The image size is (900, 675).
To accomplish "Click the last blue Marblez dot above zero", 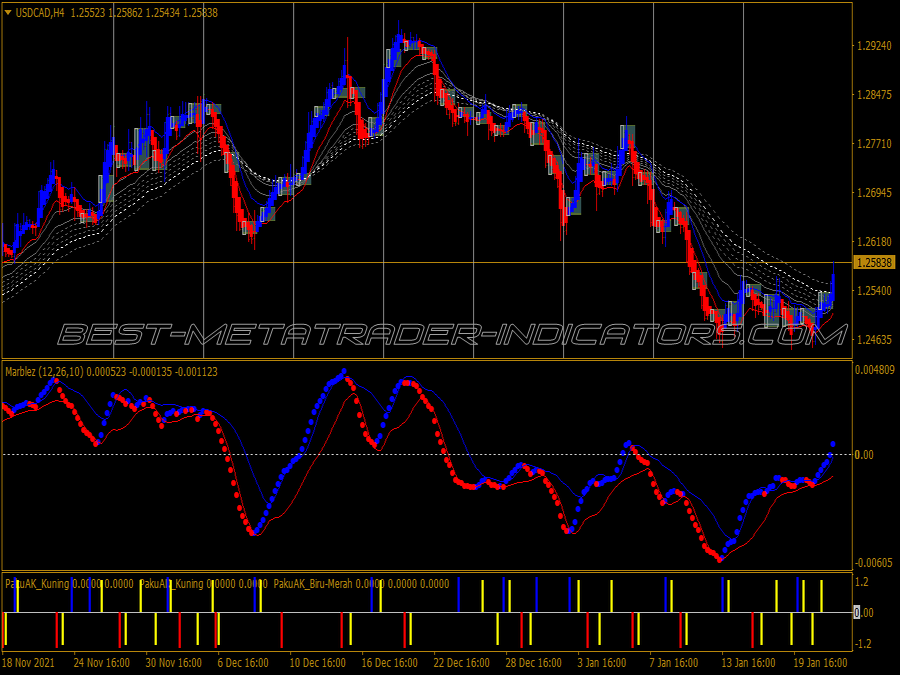I will [x=832, y=444].
